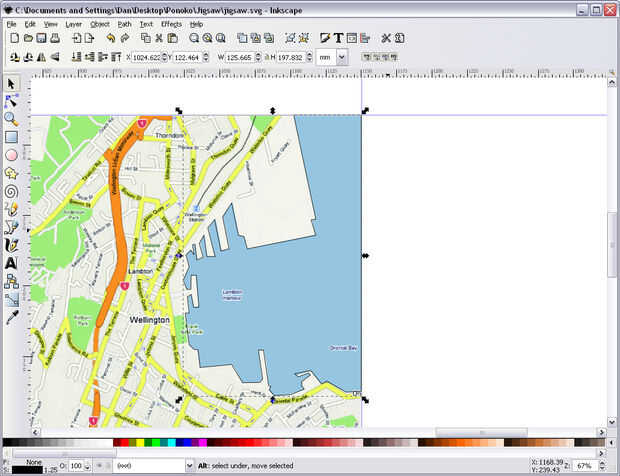Open the Path menu
The height and width of the screenshot is (476, 620).
(x=125, y=24)
